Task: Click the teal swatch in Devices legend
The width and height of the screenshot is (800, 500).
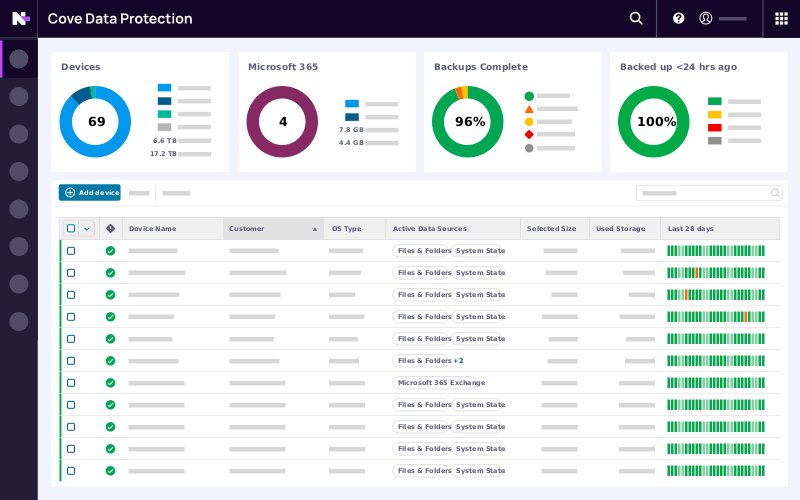Action: 164,114
